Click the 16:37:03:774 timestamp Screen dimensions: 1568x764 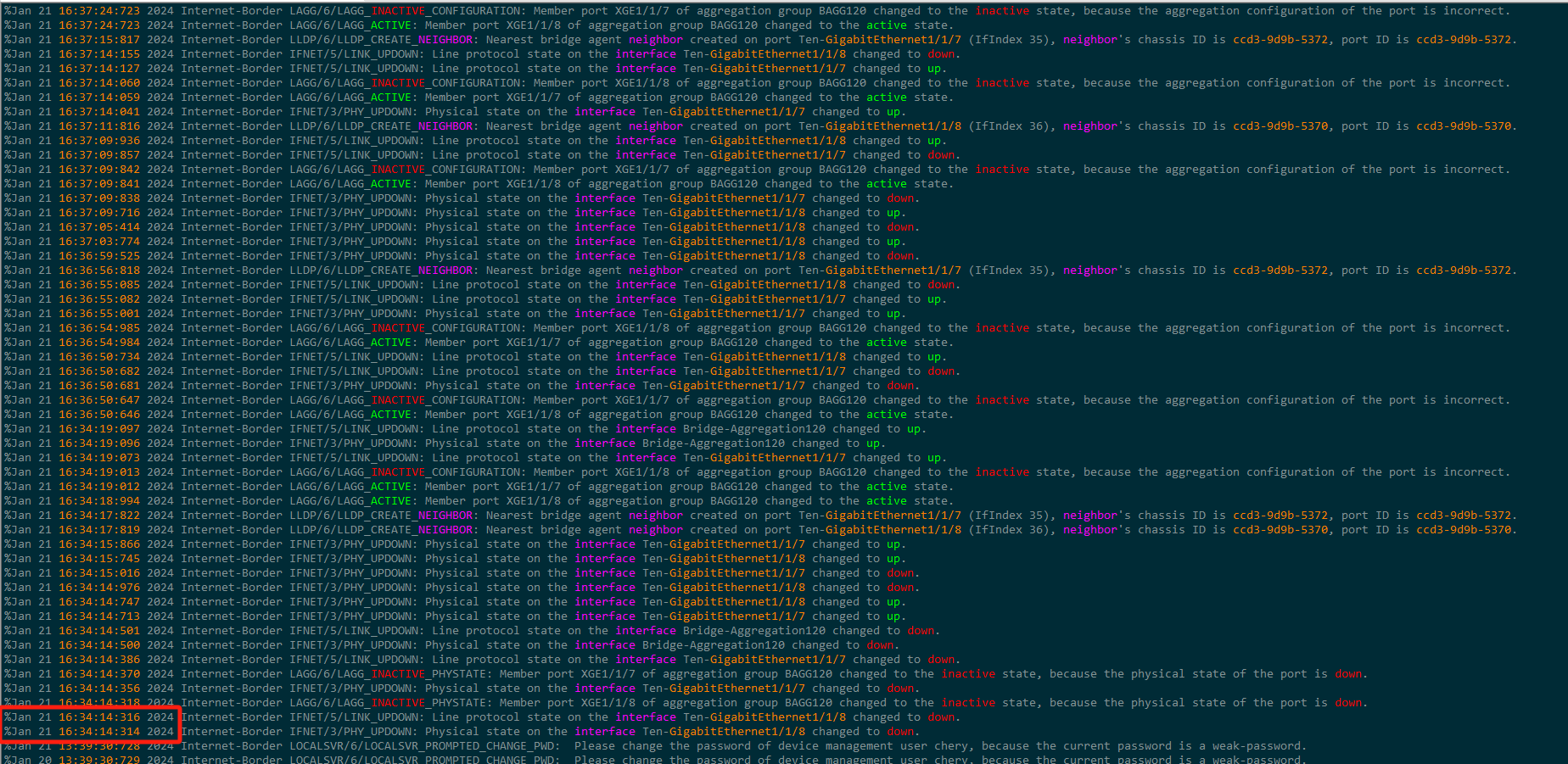99,242
